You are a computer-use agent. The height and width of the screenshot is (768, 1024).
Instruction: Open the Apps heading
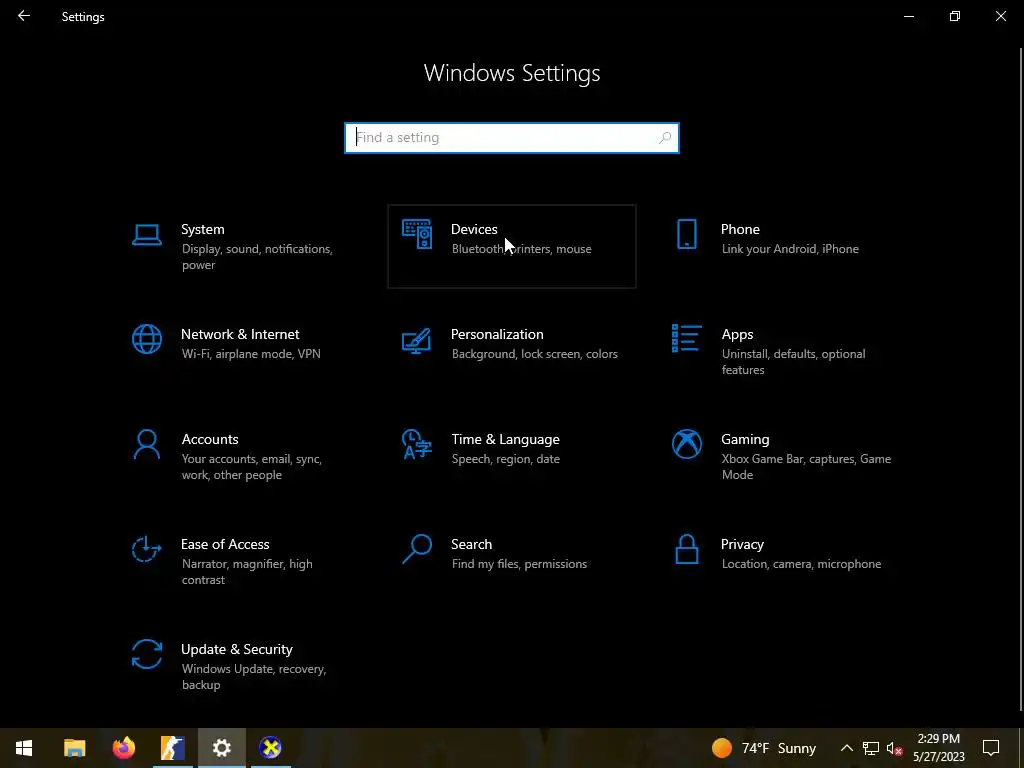(x=737, y=334)
